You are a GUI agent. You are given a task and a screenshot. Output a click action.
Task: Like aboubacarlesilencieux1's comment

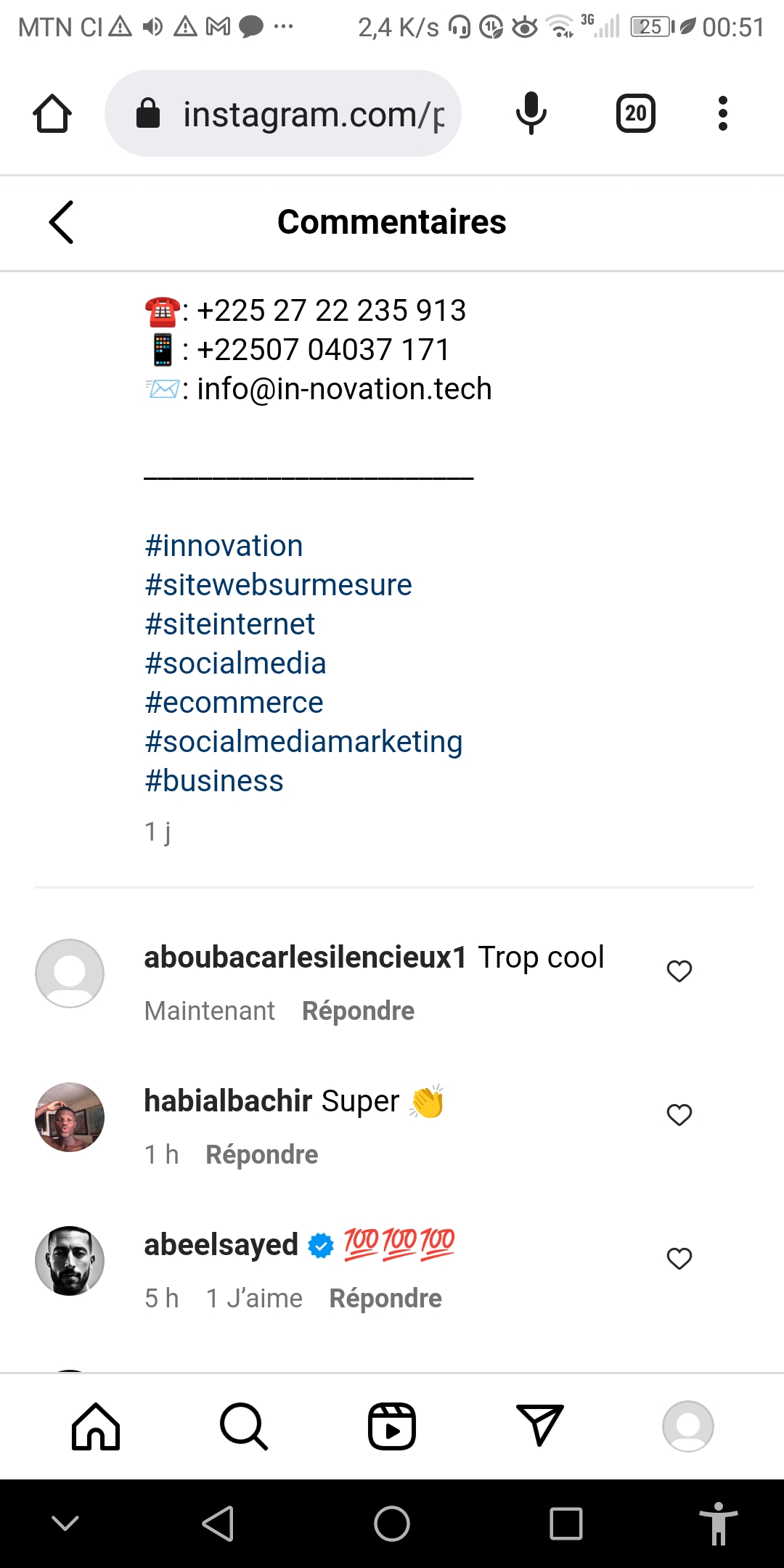(679, 971)
